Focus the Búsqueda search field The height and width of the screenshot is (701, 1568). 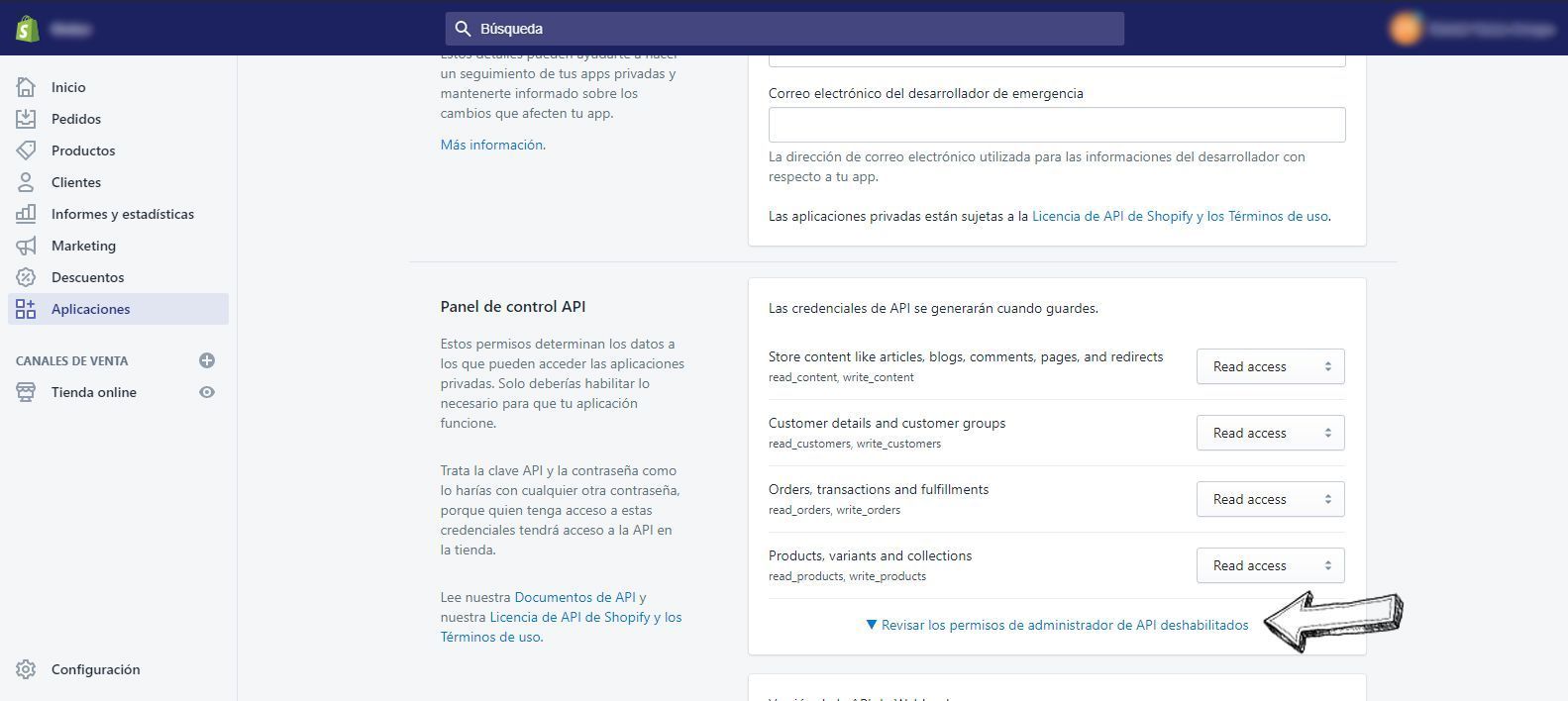pyautogui.click(x=784, y=29)
